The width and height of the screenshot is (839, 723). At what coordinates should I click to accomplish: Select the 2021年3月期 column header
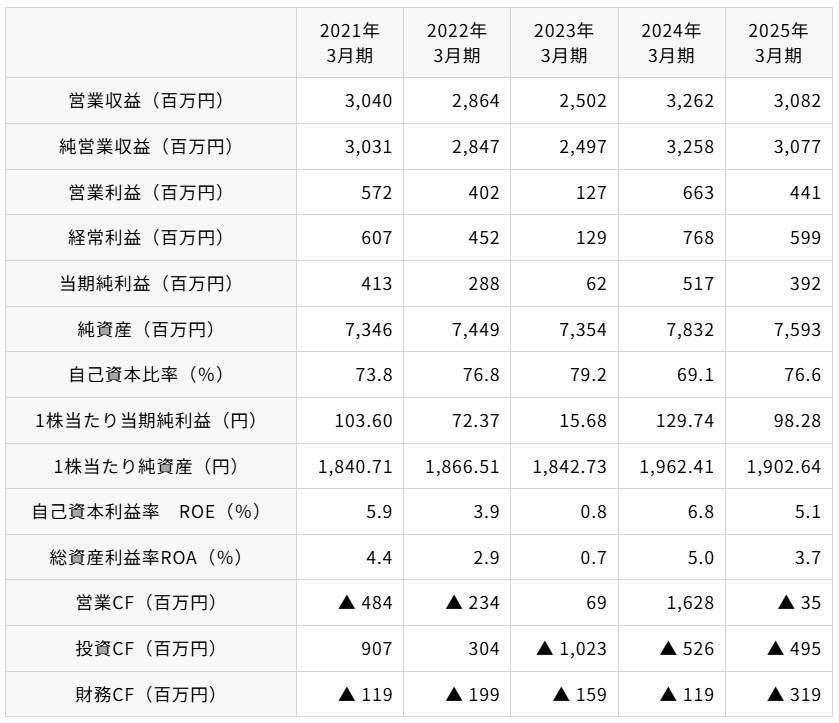click(x=349, y=43)
